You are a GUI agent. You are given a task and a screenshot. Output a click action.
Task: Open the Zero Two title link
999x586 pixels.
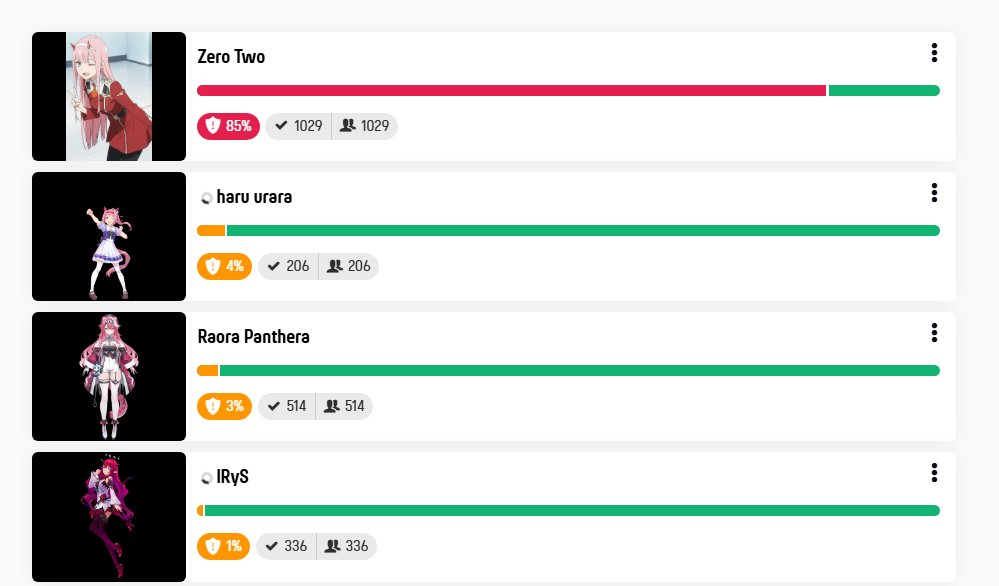coord(231,57)
